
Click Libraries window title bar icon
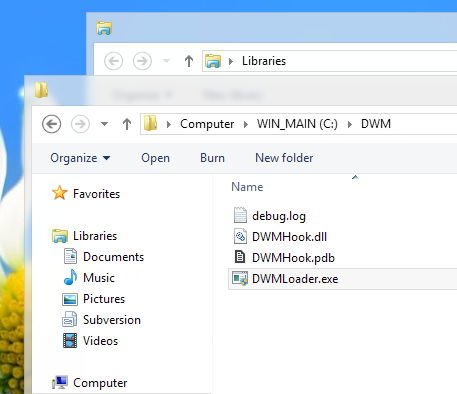coord(104,28)
